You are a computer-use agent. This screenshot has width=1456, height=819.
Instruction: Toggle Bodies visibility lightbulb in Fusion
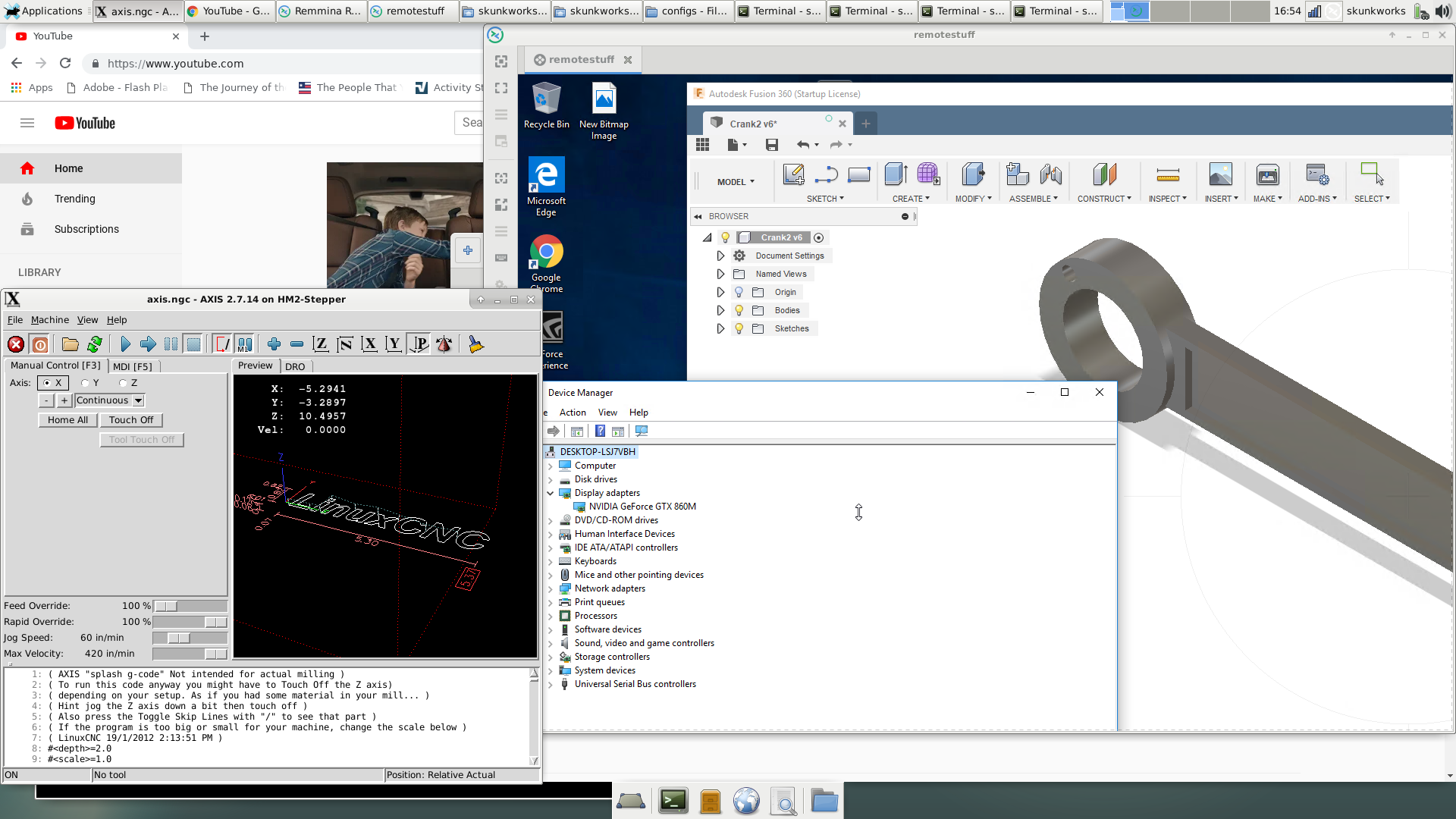coord(739,310)
